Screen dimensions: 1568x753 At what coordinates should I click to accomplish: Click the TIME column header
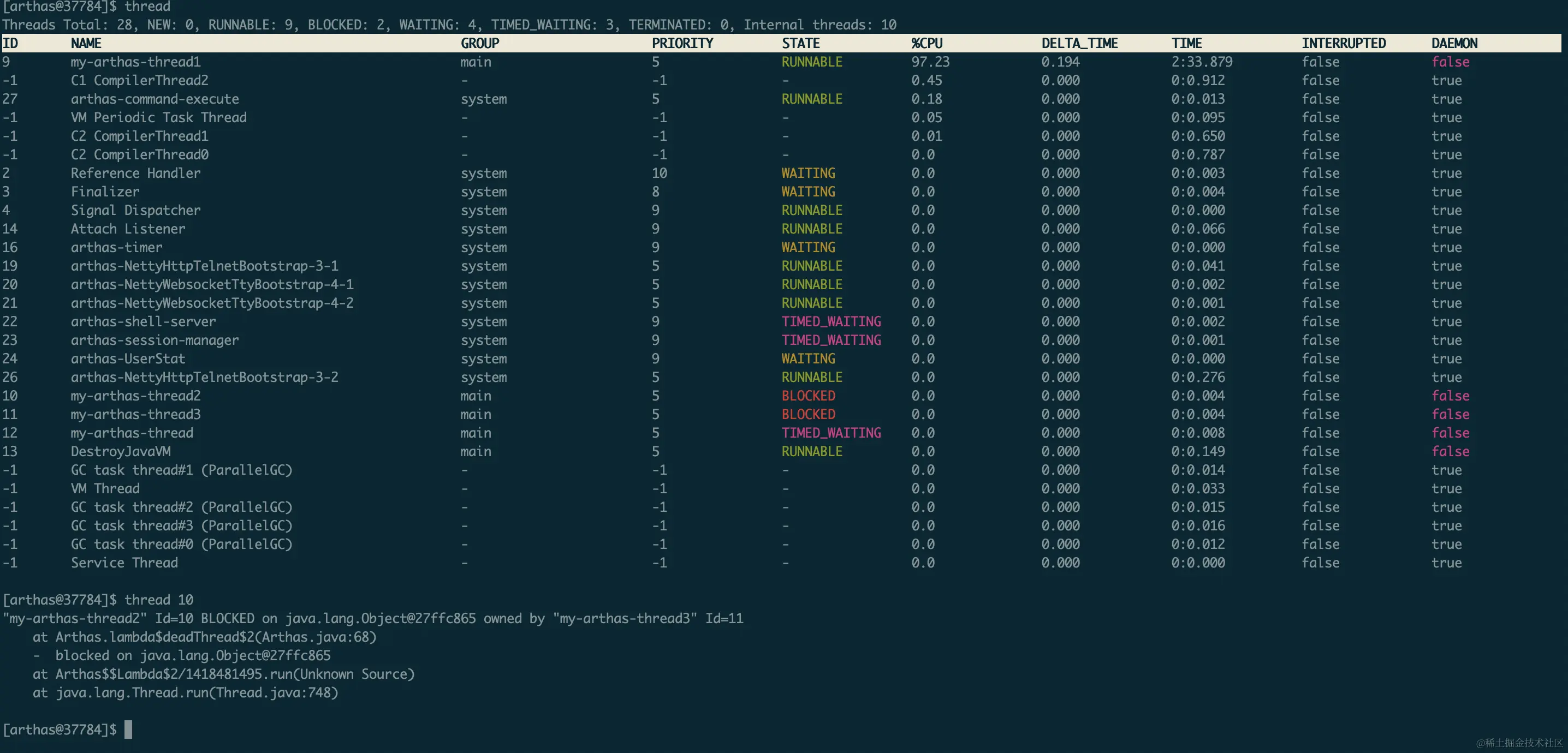click(x=1186, y=43)
